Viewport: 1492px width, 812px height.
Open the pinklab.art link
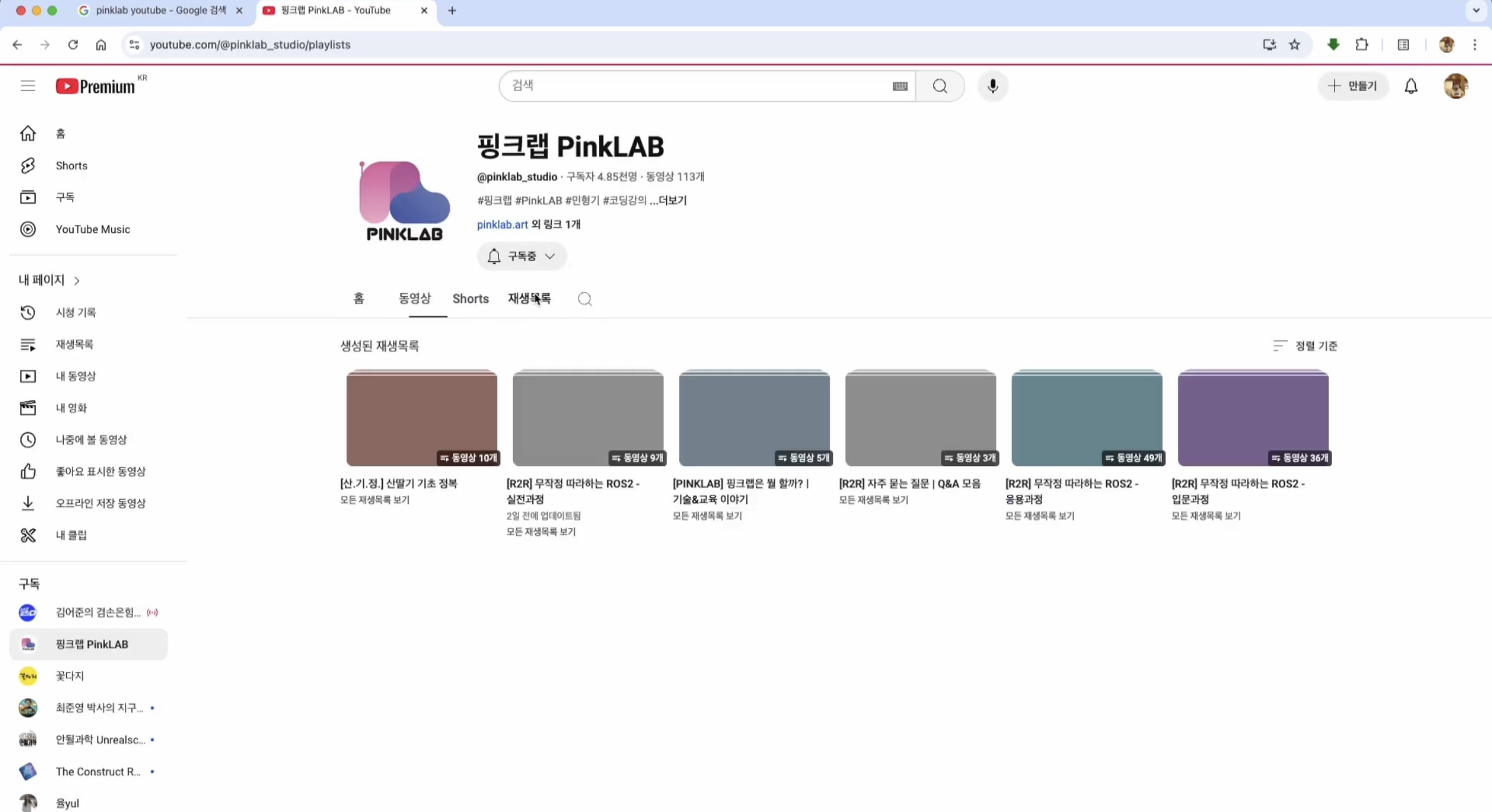(x=502, y=224)
